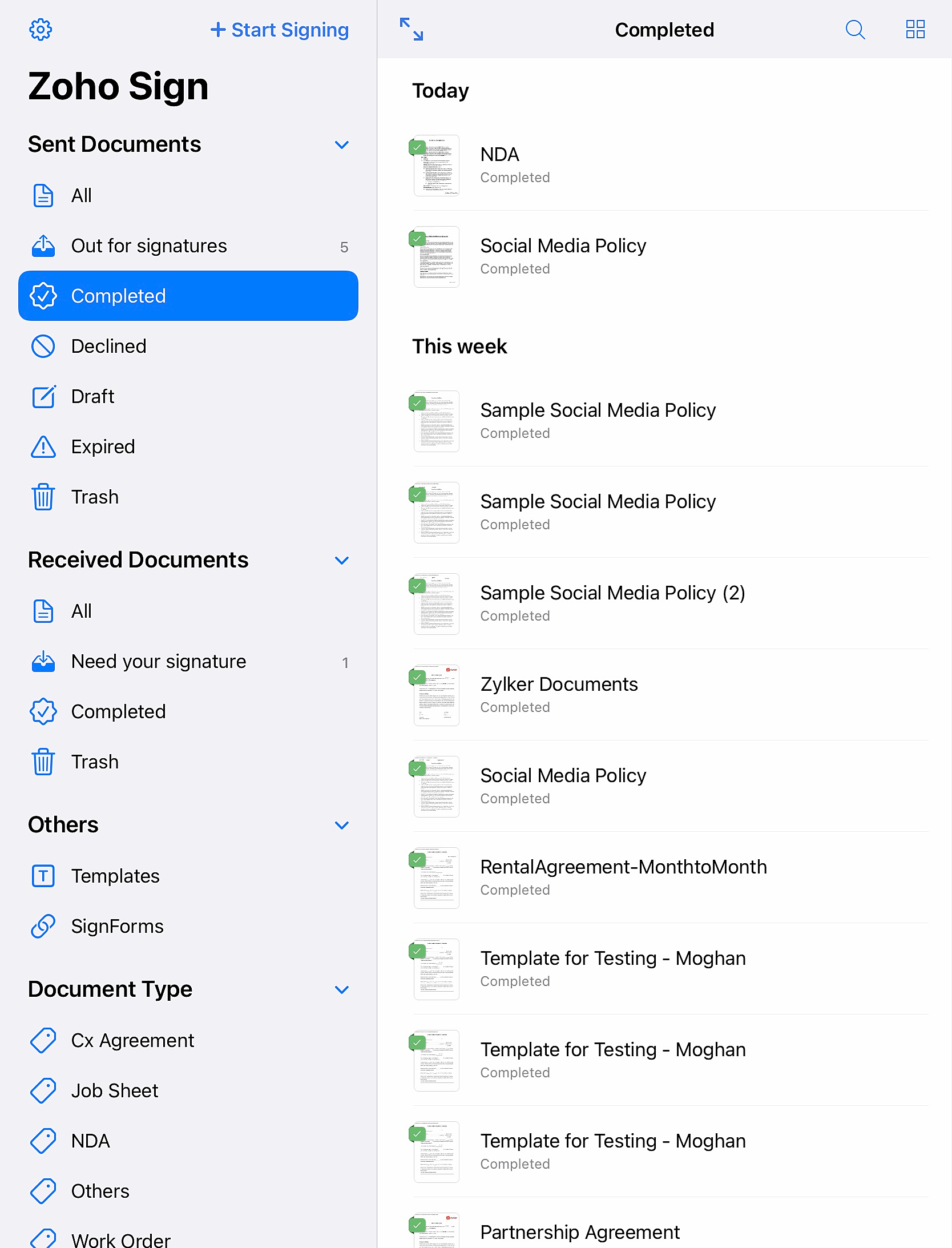Expand the document list to full screen
Screen dimensions: 952x1248
pos(412,29)
